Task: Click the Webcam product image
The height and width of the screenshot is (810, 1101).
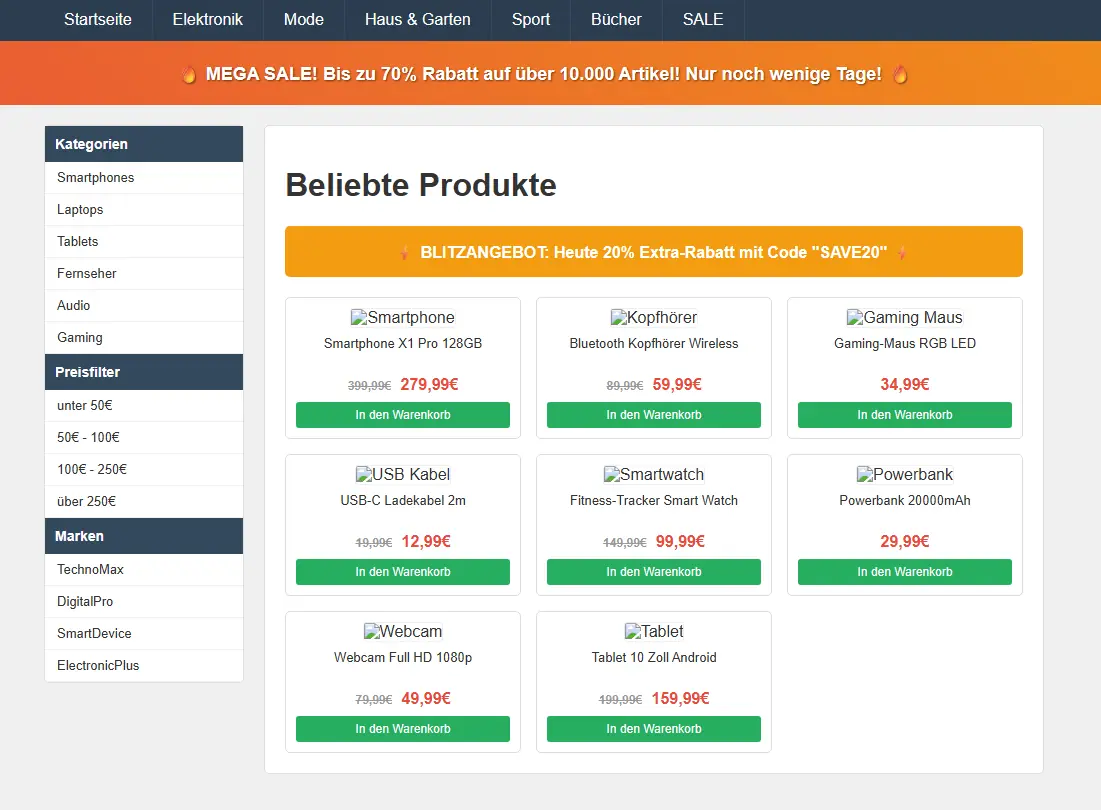Action: click(x=402, y=632)
